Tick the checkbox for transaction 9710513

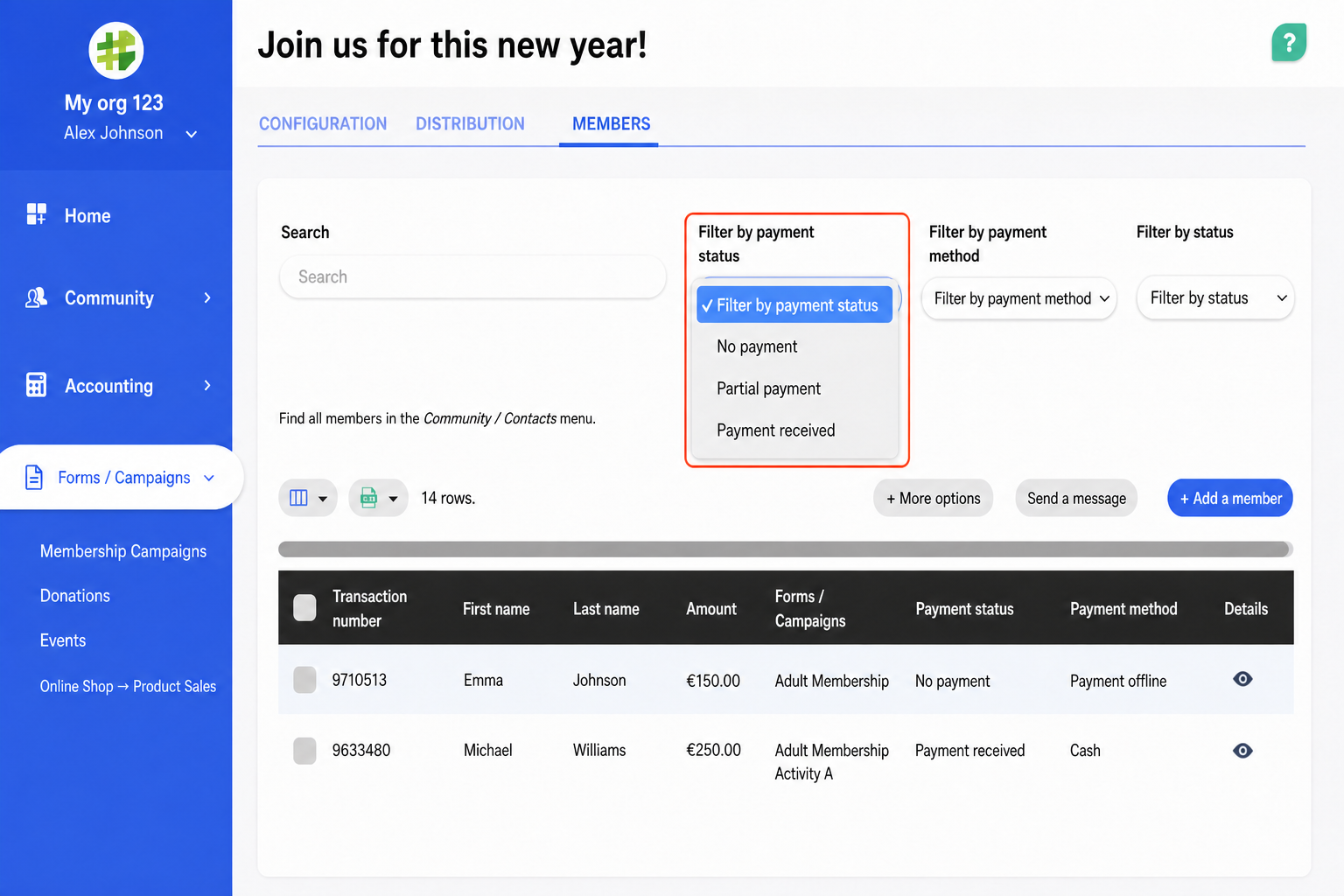pyautogui.click(x=304, y=680)
